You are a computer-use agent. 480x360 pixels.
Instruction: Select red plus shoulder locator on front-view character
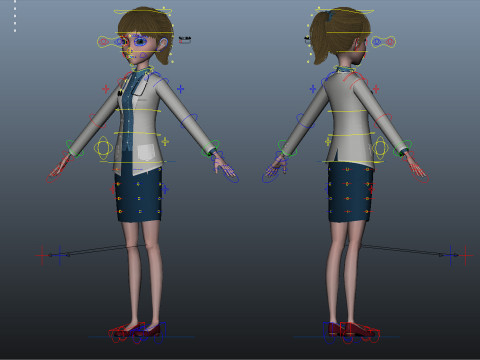[x=106, y=89]
